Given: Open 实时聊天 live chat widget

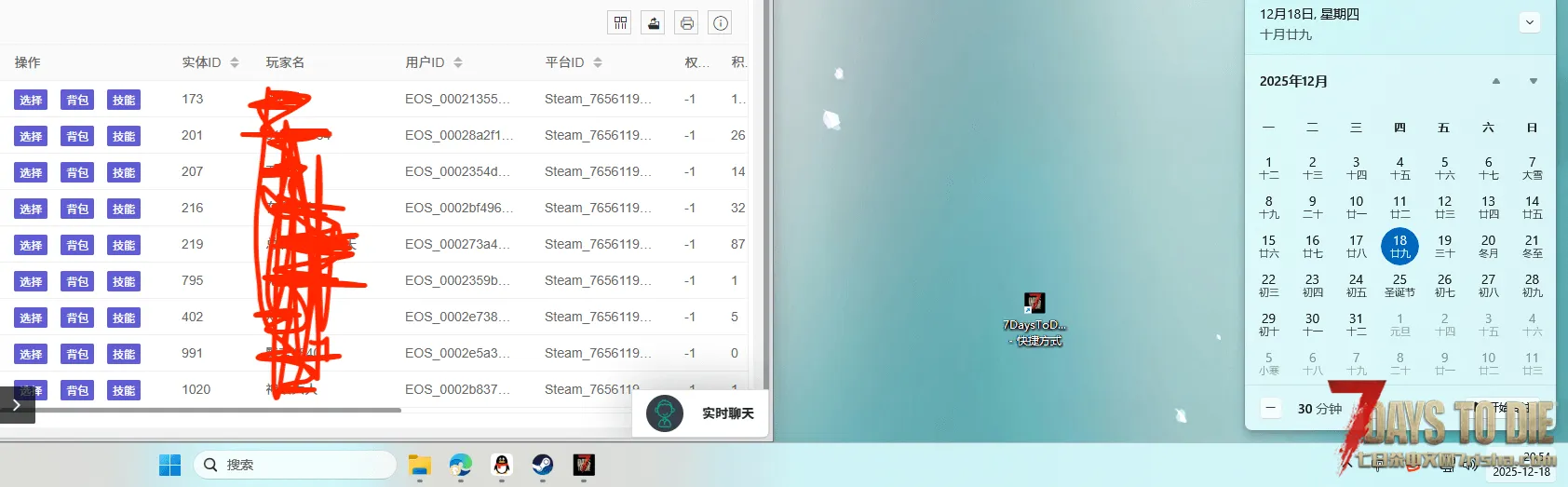Looking at the screenshot, I should pyautogui.click(x=701, y=413).
